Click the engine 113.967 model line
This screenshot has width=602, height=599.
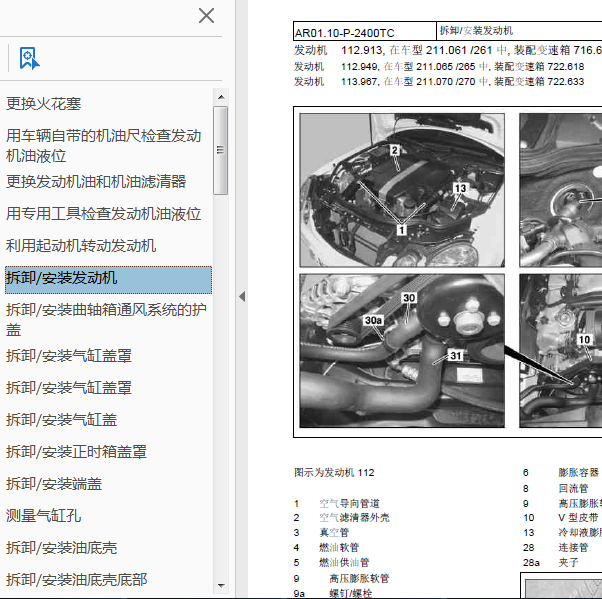point(439,82)
